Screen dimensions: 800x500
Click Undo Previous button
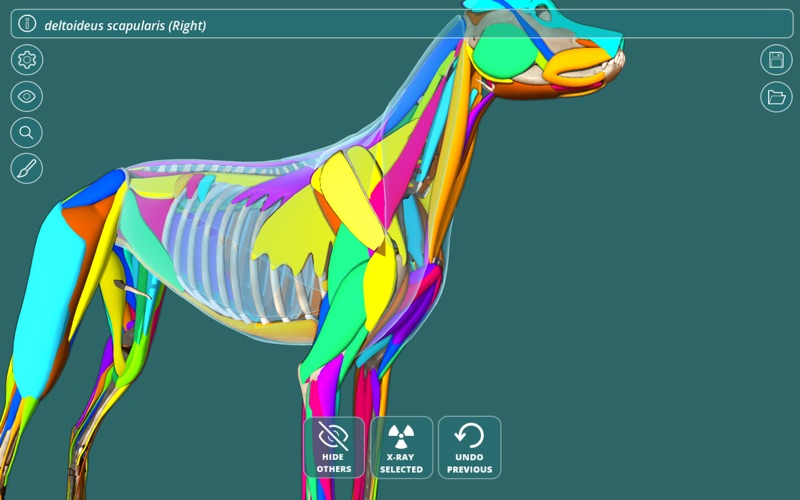tap(469, 447)
